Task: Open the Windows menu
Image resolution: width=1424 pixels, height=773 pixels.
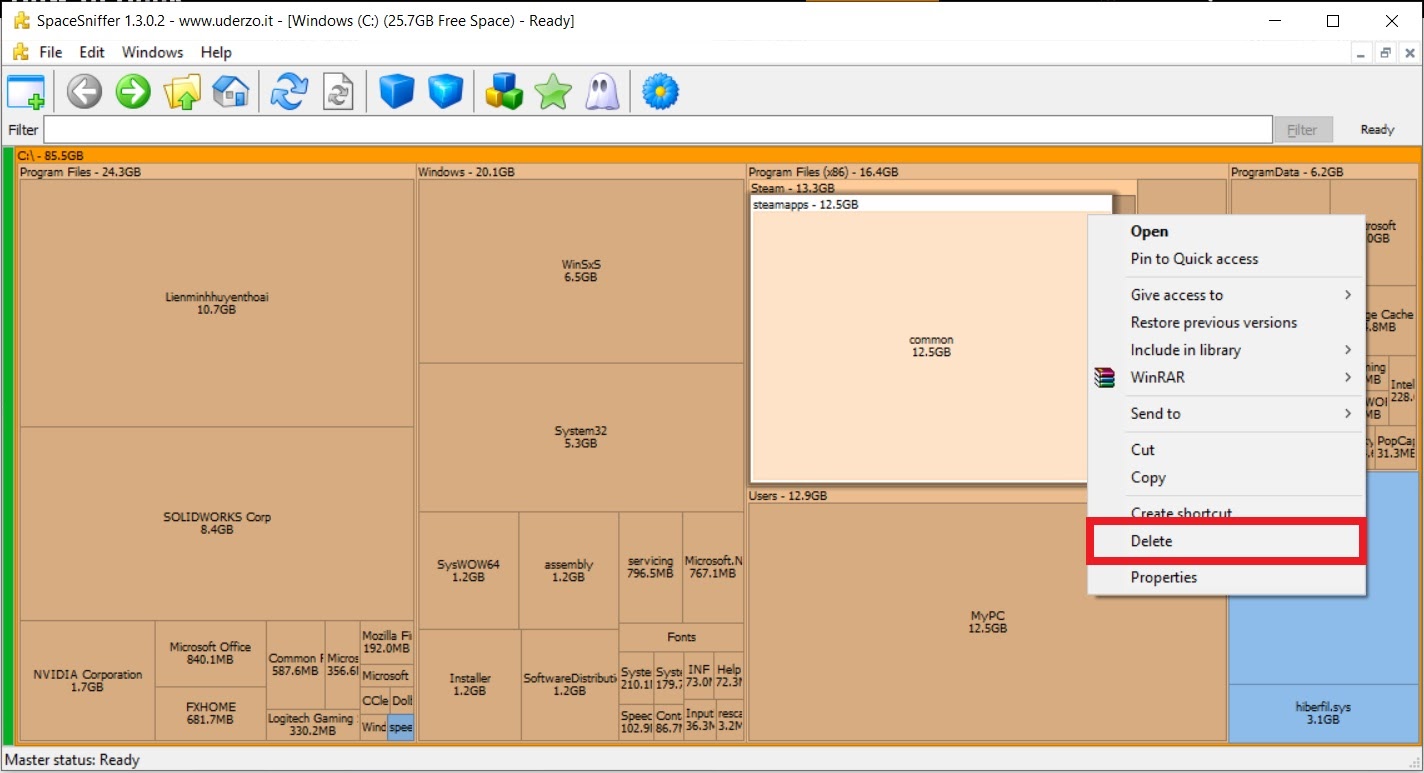Action: 153,52
